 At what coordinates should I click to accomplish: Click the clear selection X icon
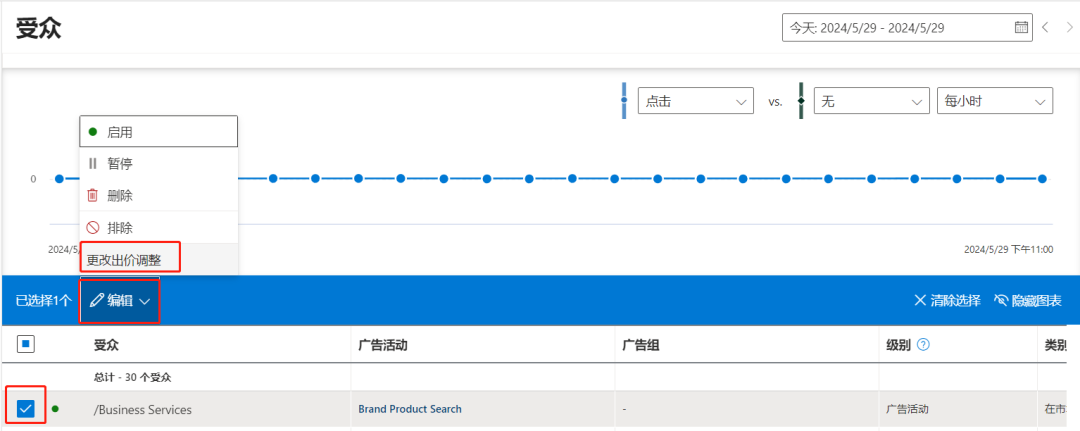920,300
